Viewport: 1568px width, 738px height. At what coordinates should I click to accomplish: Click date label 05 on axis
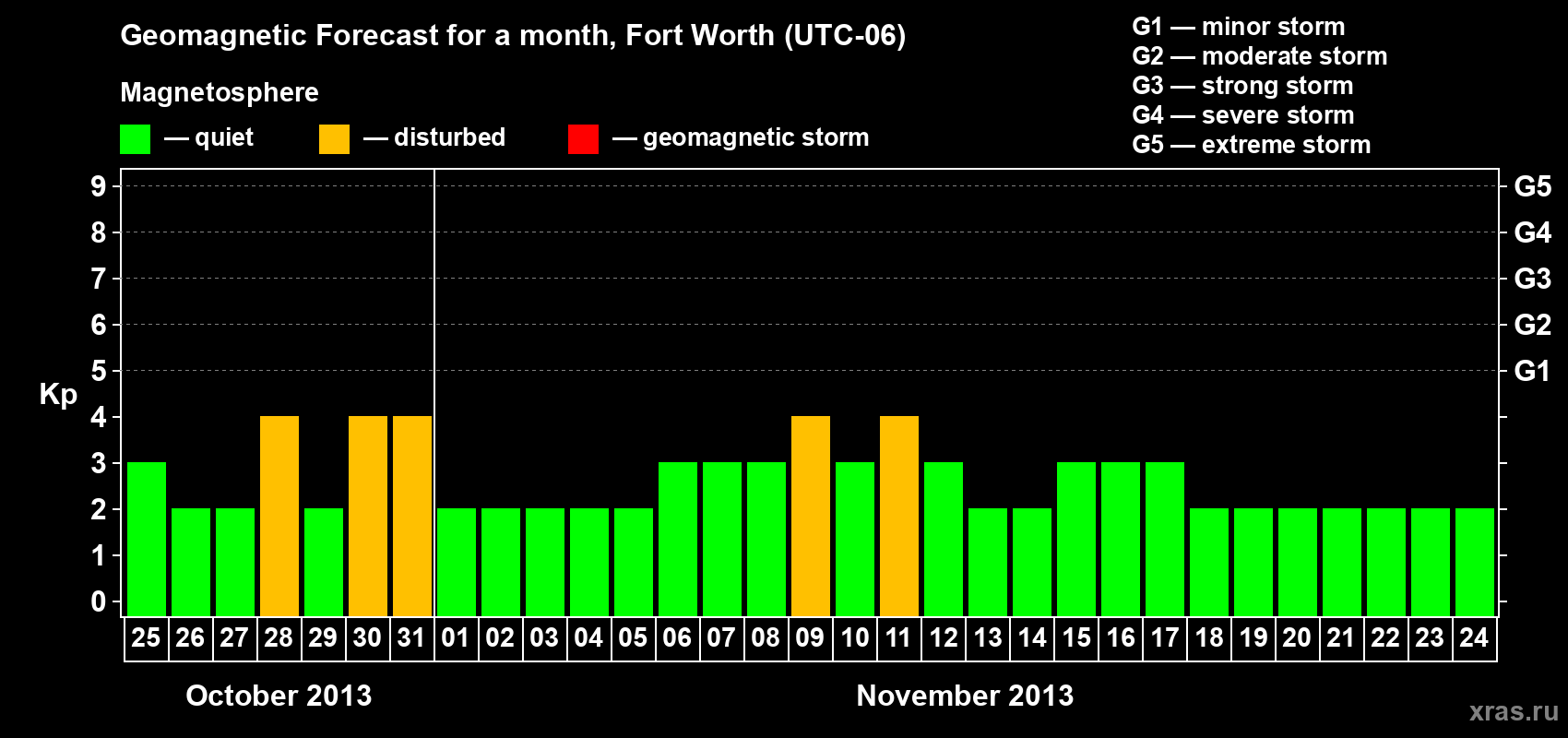633,638
